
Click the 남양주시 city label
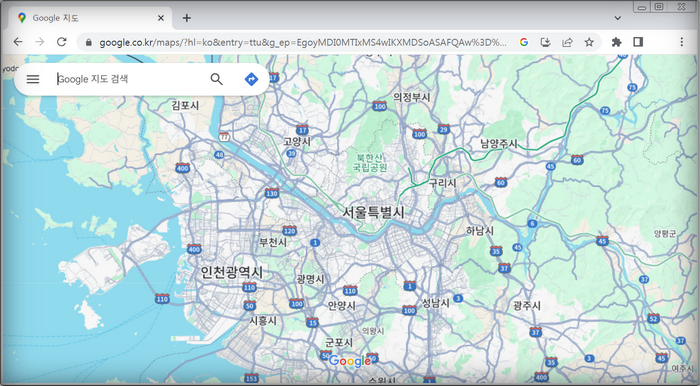[499, 144]
